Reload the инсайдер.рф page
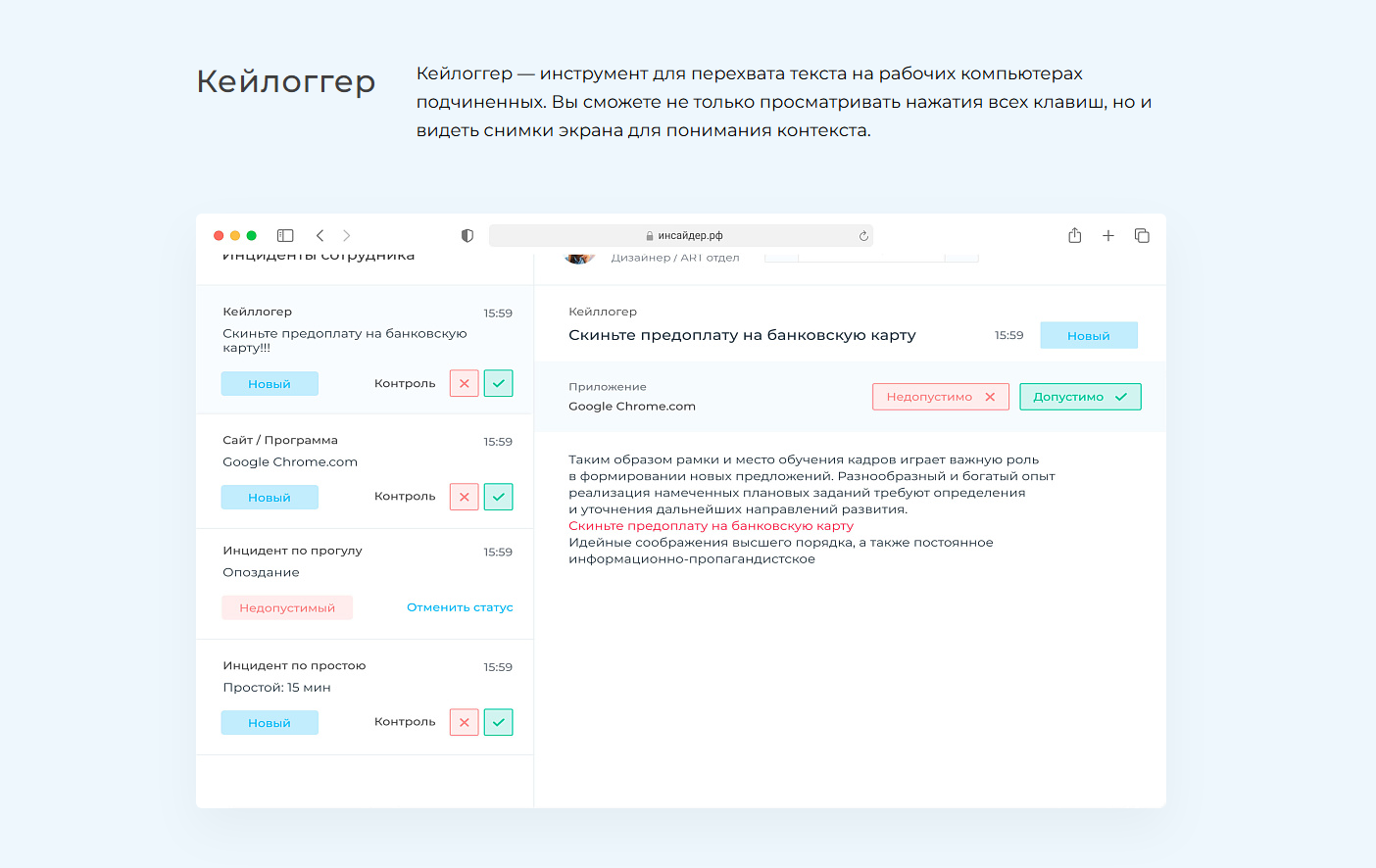The image size is (1376, 868). pyautogui.click(x=863, y=235)
